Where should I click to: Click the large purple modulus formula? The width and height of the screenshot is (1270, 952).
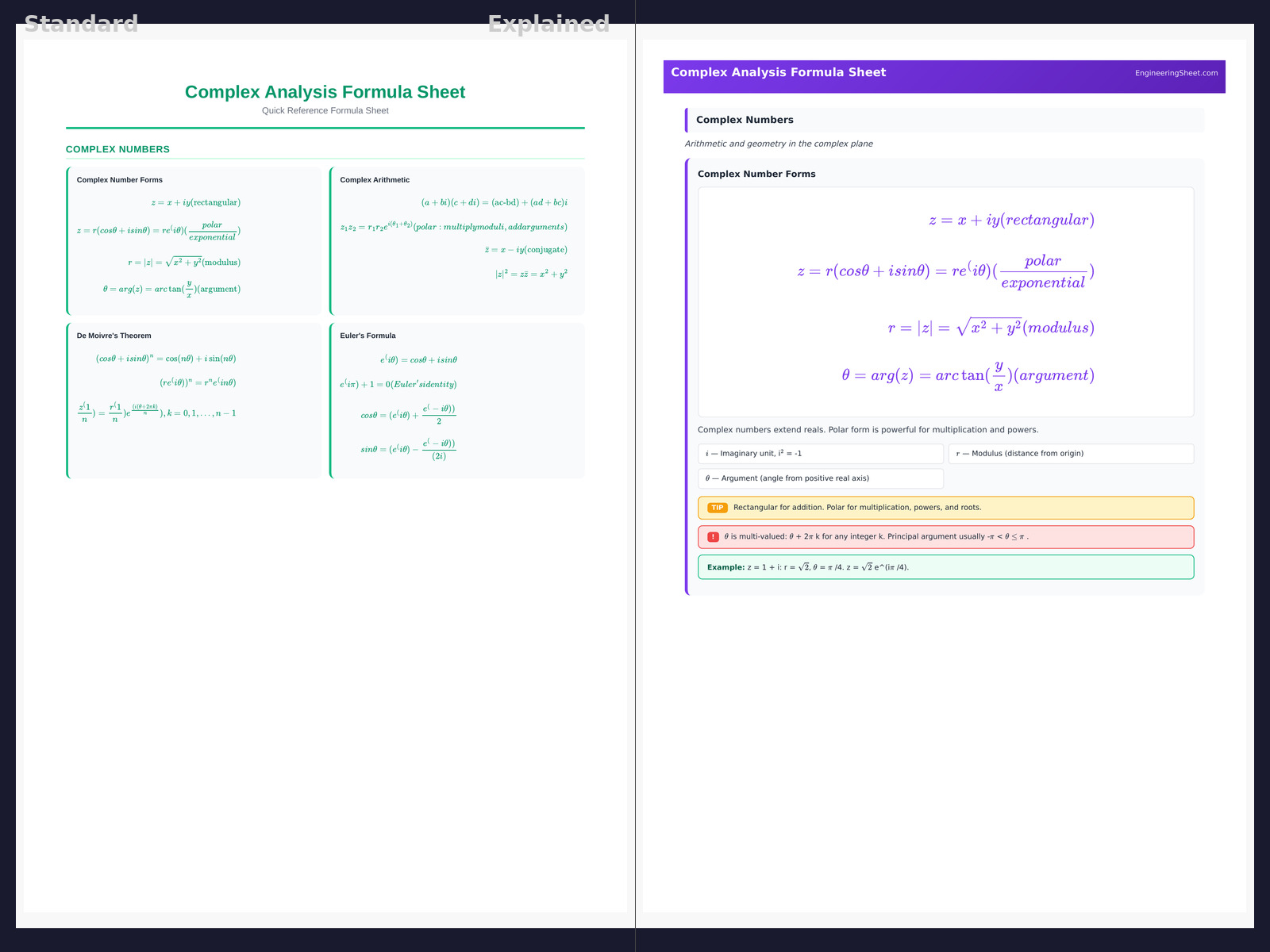pos(991,328)
